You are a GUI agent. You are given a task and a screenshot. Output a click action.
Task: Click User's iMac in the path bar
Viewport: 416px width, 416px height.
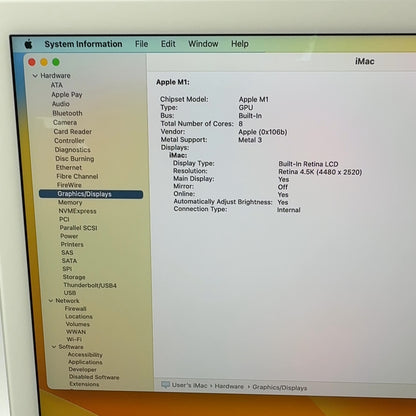(190, 385)
